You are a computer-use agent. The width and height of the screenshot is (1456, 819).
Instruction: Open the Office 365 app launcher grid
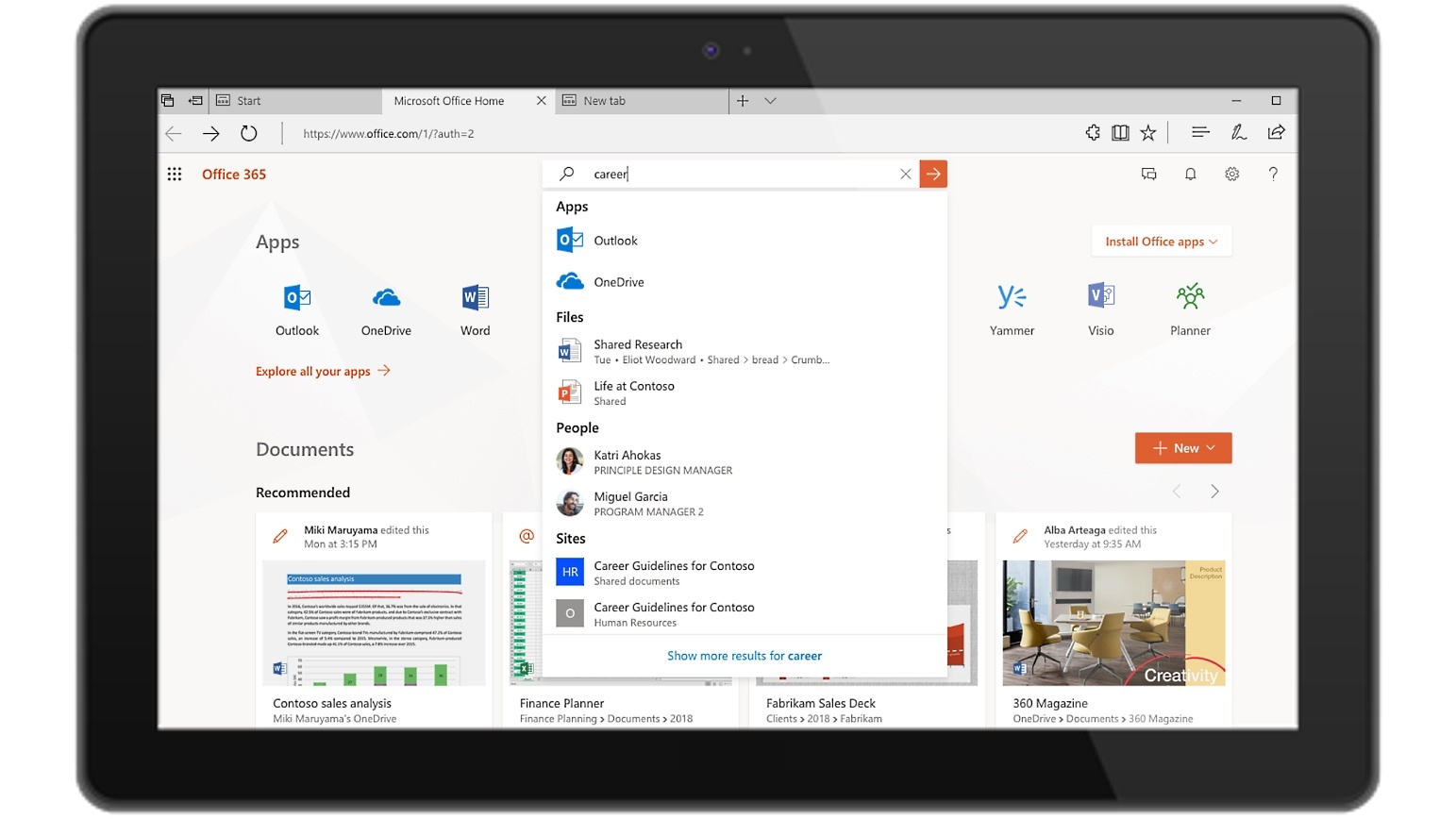tap(175, 174)
